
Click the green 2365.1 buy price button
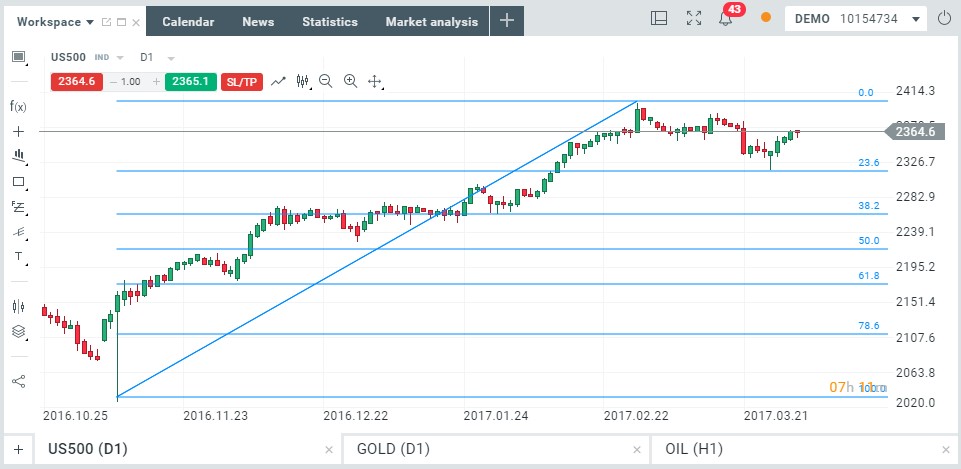pos(191,81)
